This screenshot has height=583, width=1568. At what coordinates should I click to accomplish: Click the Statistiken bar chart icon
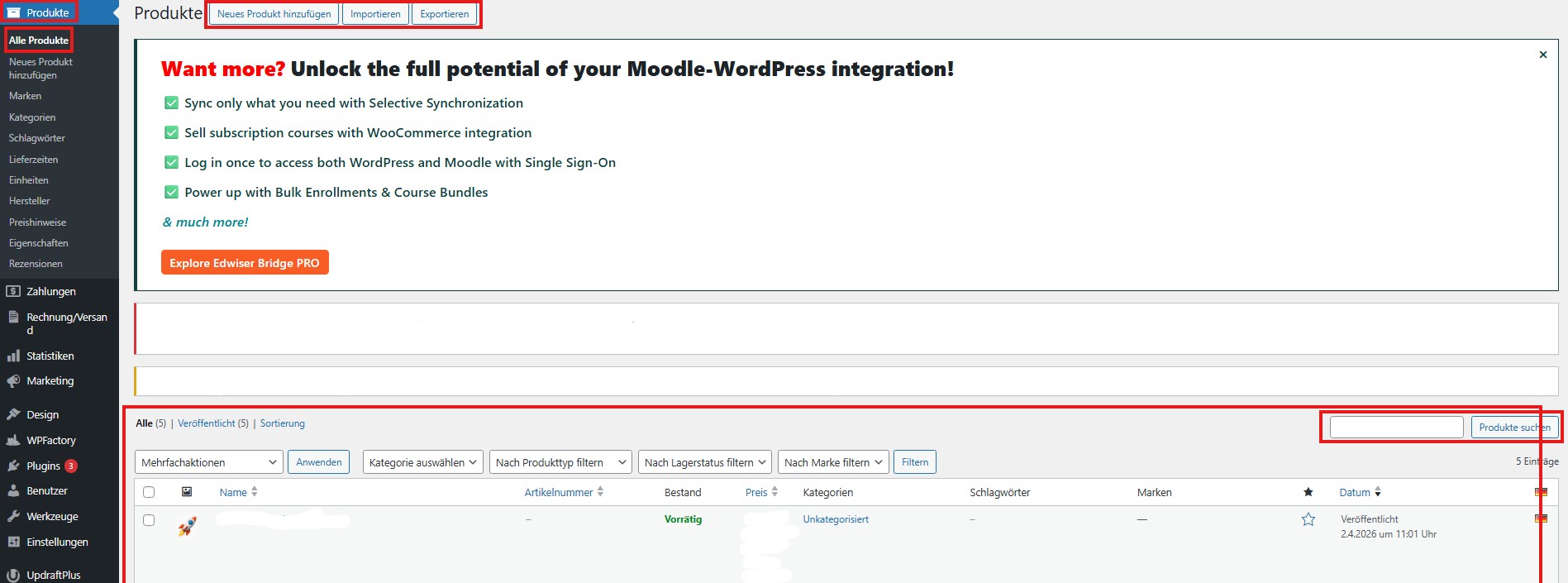click(x=13, y=356)
